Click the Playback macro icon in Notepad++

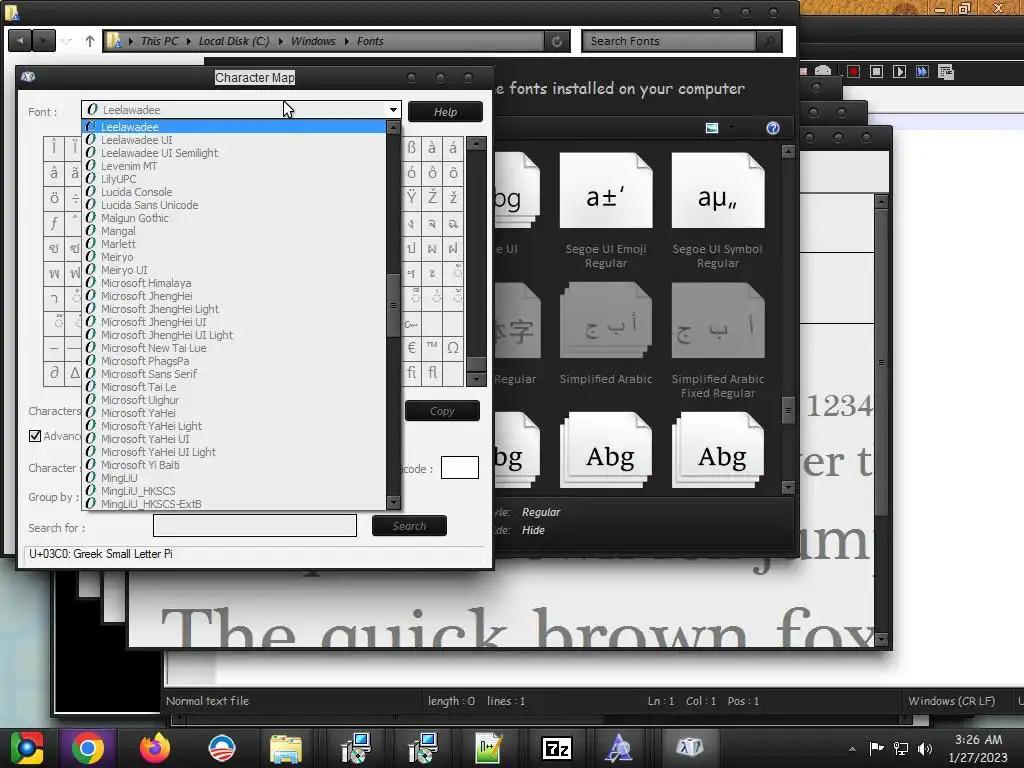(899, 71)
